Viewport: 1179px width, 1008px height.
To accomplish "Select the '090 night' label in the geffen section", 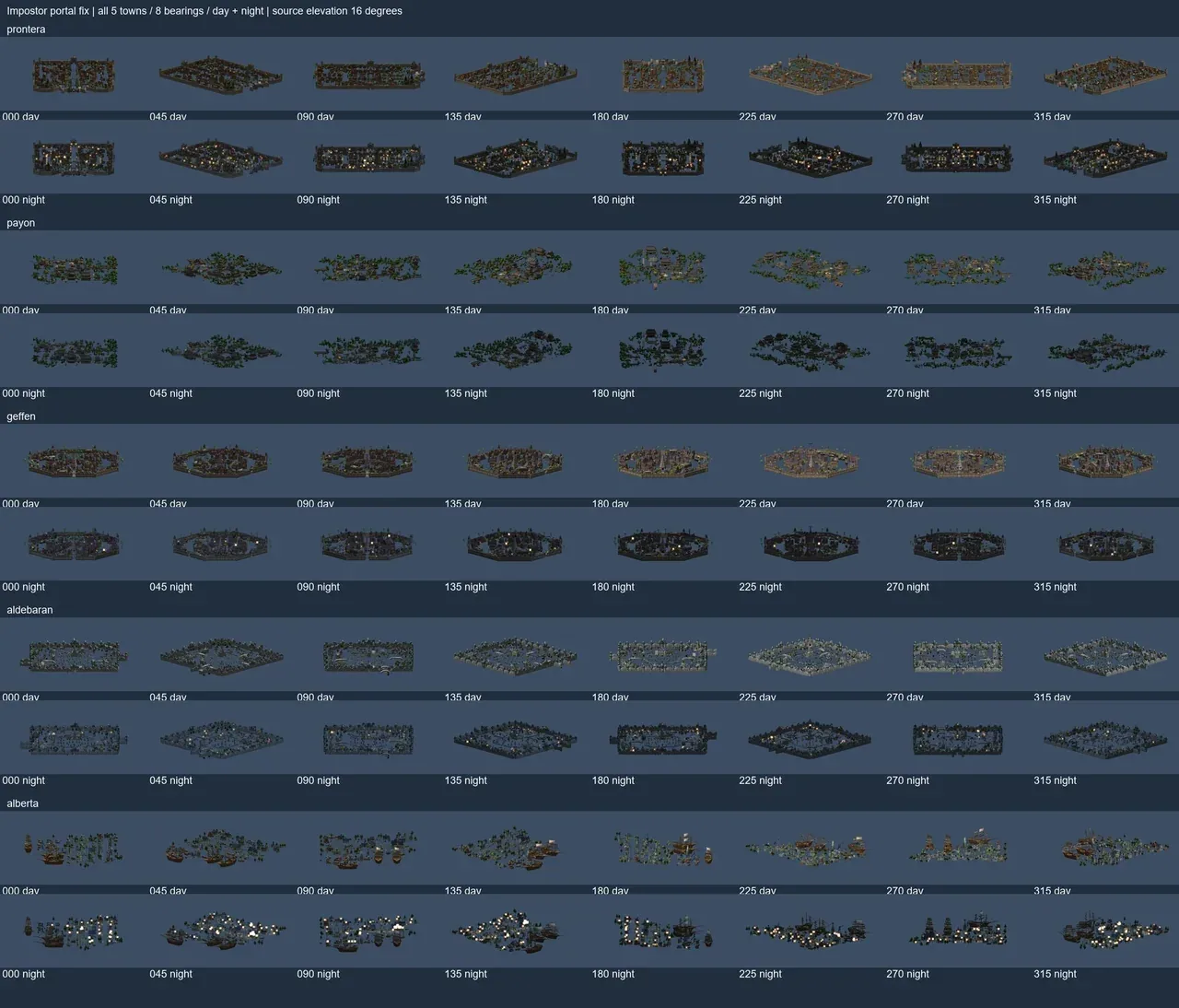I will tap(319, 587).
